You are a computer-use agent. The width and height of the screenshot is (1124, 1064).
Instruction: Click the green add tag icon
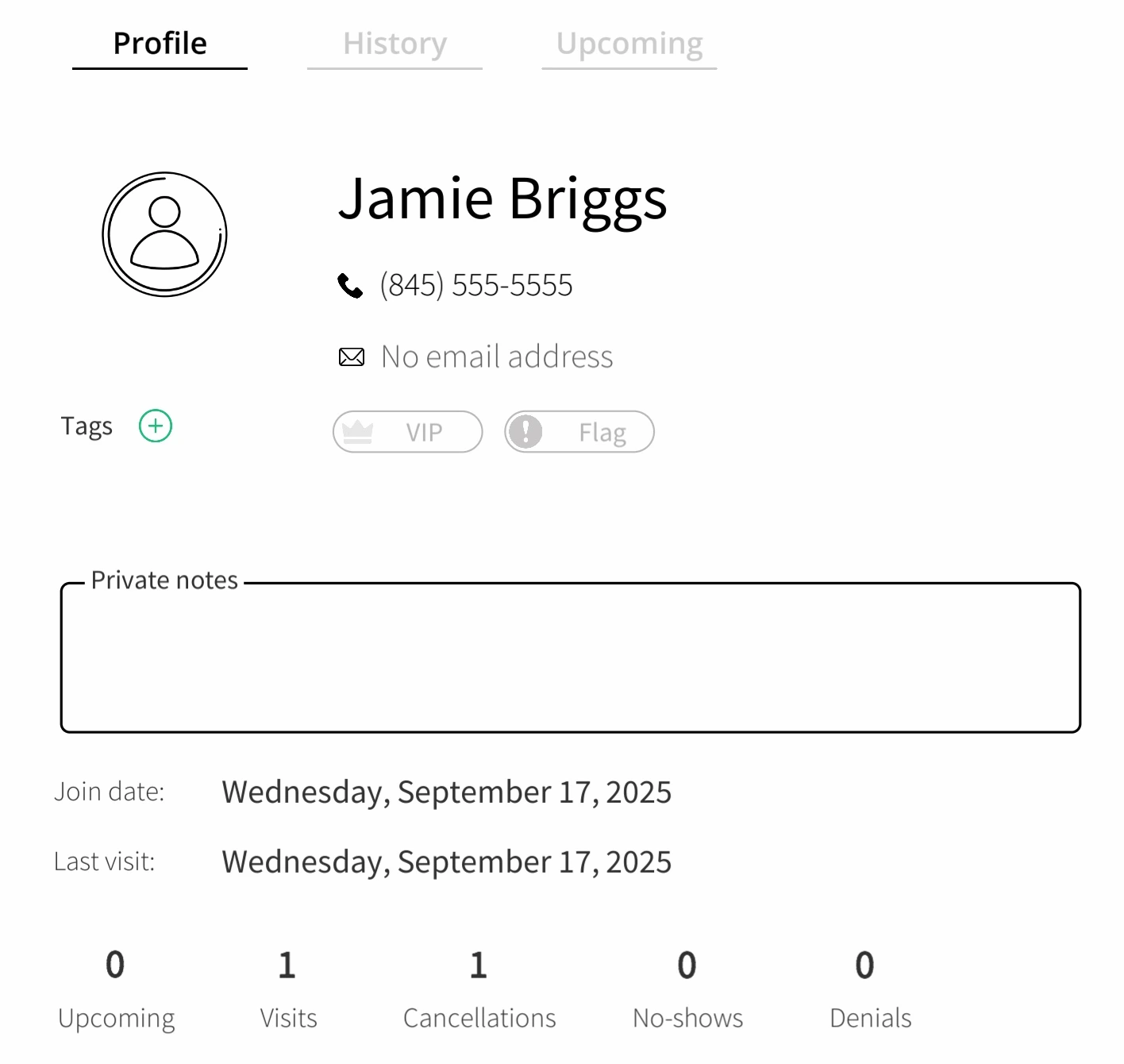coord(155,426)
